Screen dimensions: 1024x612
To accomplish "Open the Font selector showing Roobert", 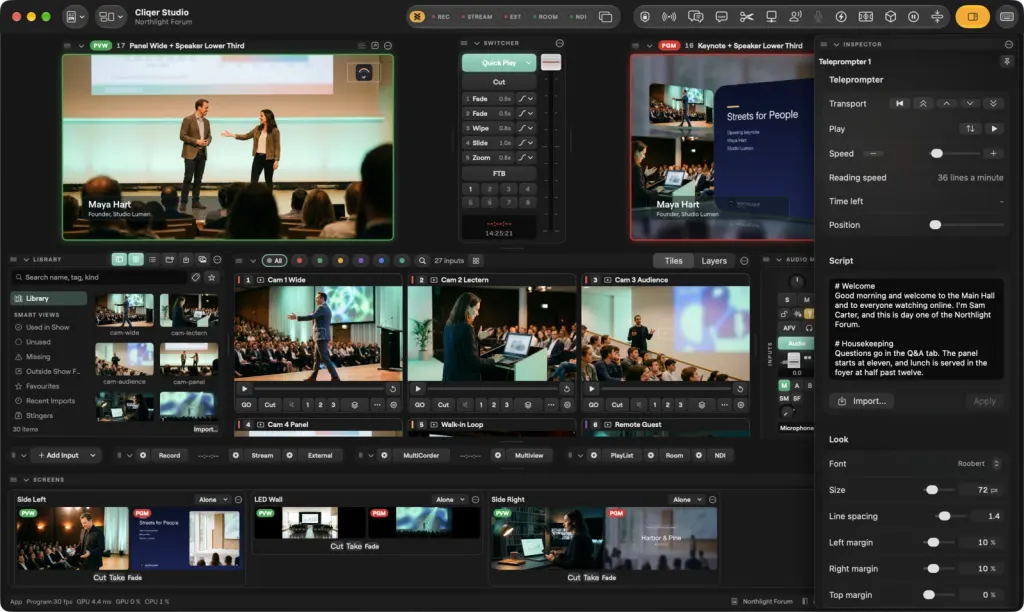I will (x=978, y=464).
